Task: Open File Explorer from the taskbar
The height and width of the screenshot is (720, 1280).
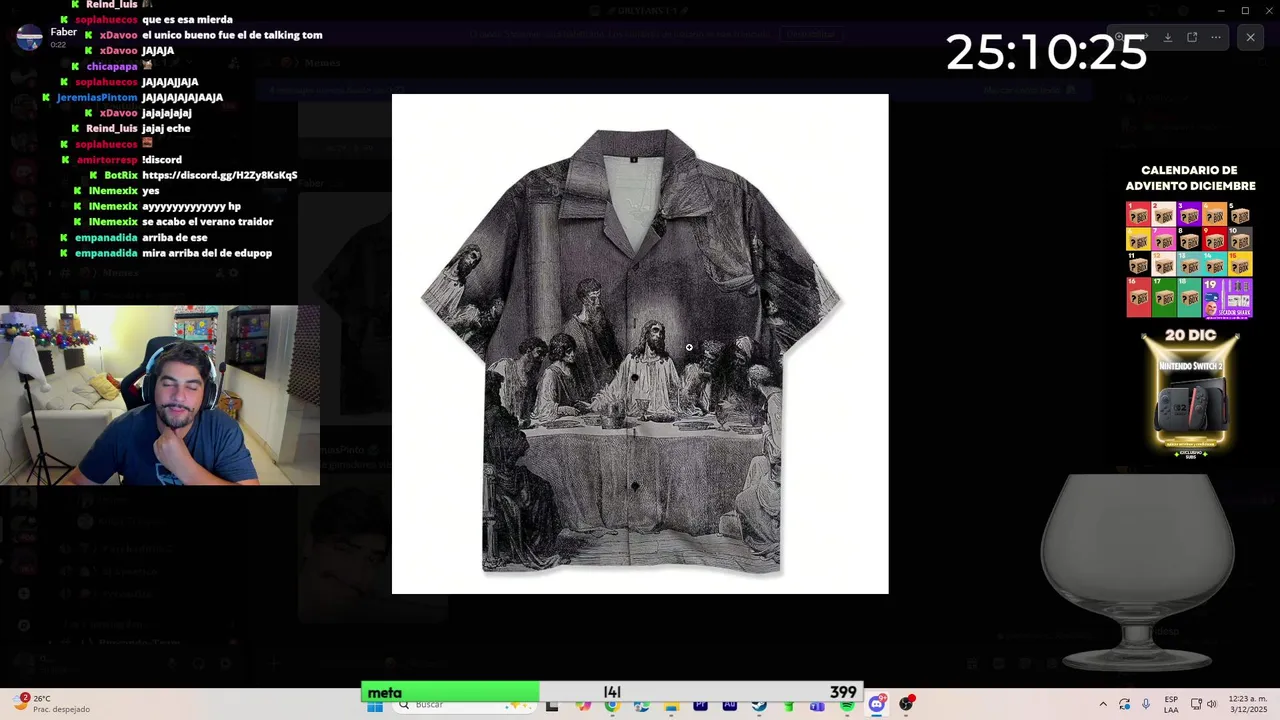Action: [671, 705]
